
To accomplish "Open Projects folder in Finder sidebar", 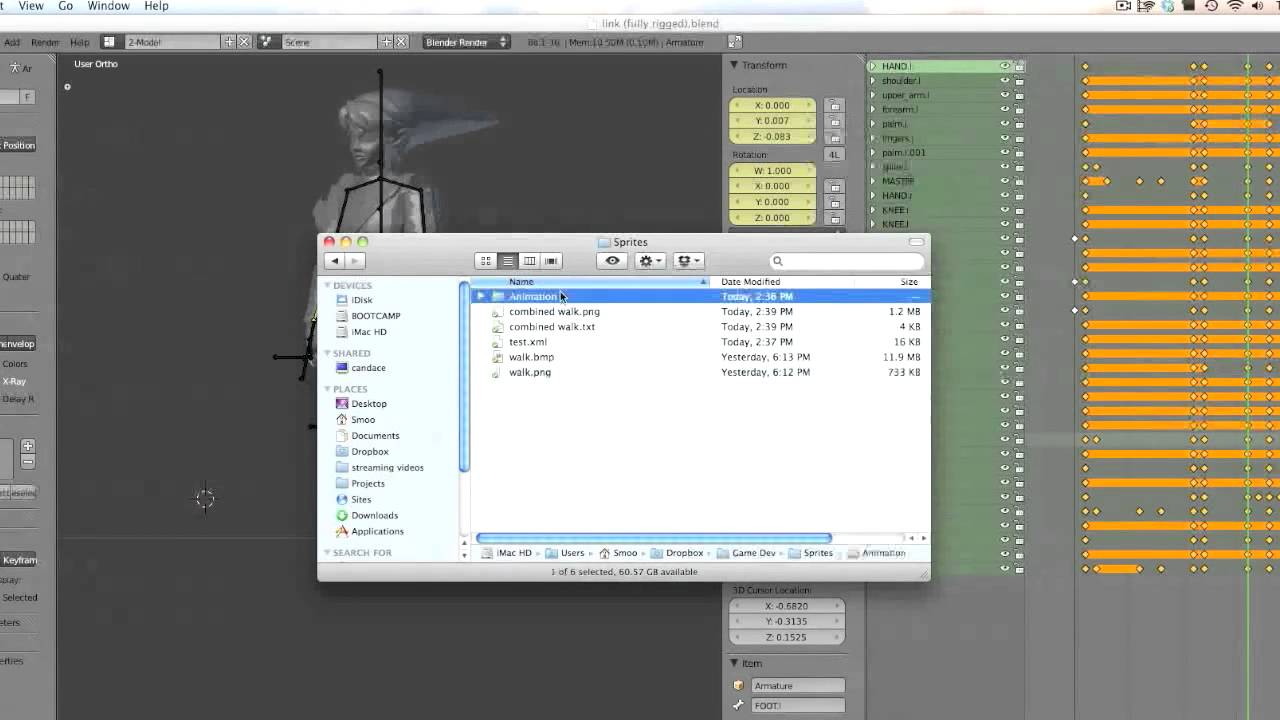I will 368,484.
